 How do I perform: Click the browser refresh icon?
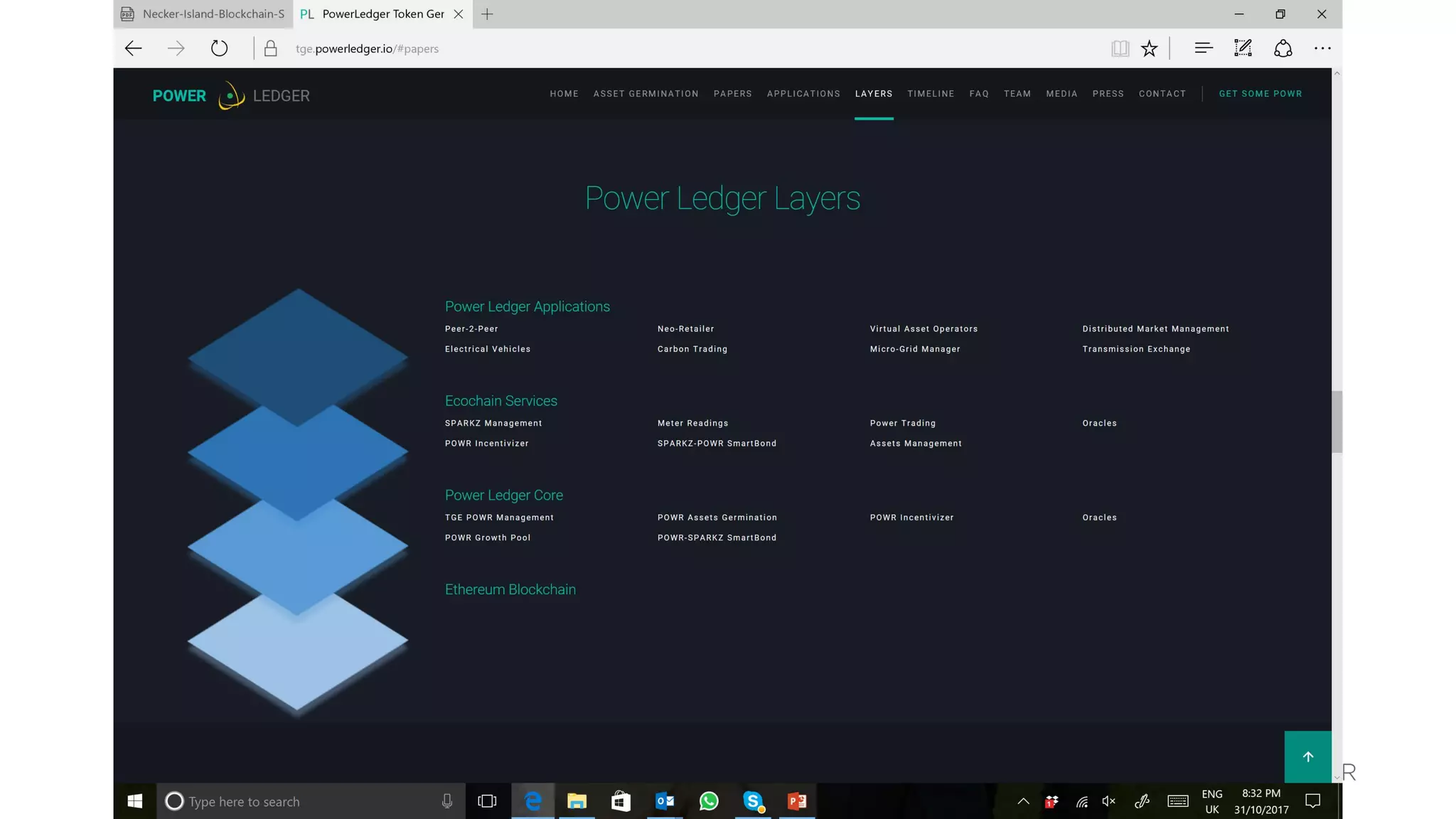pos(219,48)
